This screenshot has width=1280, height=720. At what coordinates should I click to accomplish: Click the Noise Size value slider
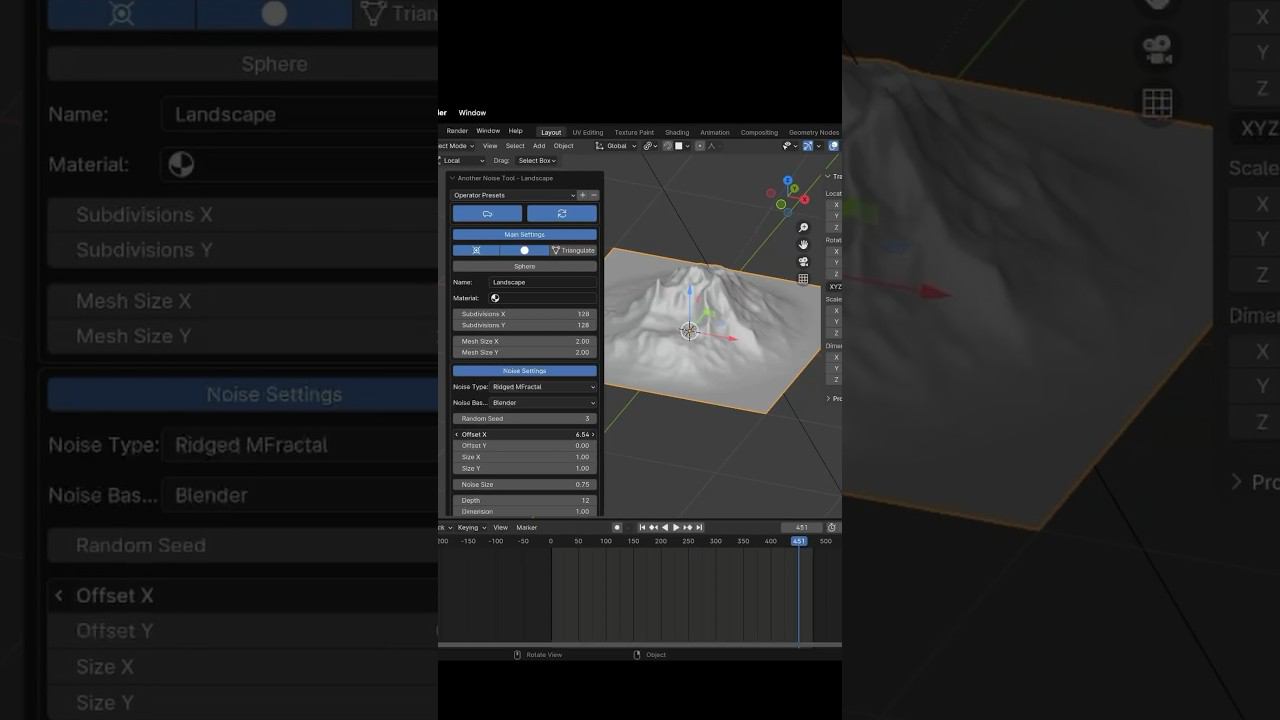(525, 484)
